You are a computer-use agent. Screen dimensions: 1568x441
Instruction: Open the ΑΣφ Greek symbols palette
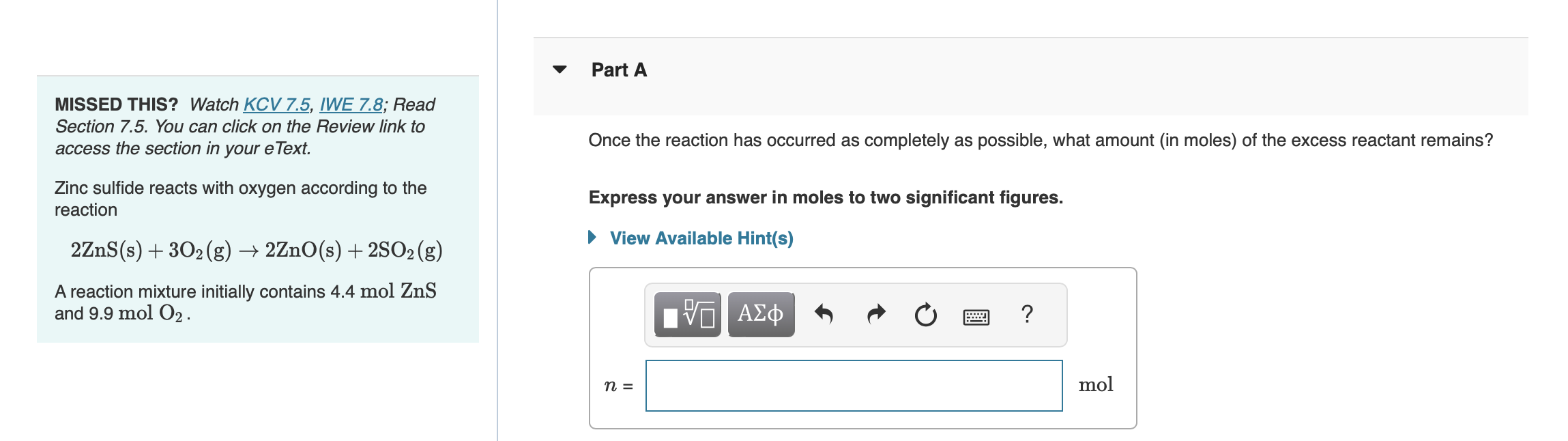759,313
